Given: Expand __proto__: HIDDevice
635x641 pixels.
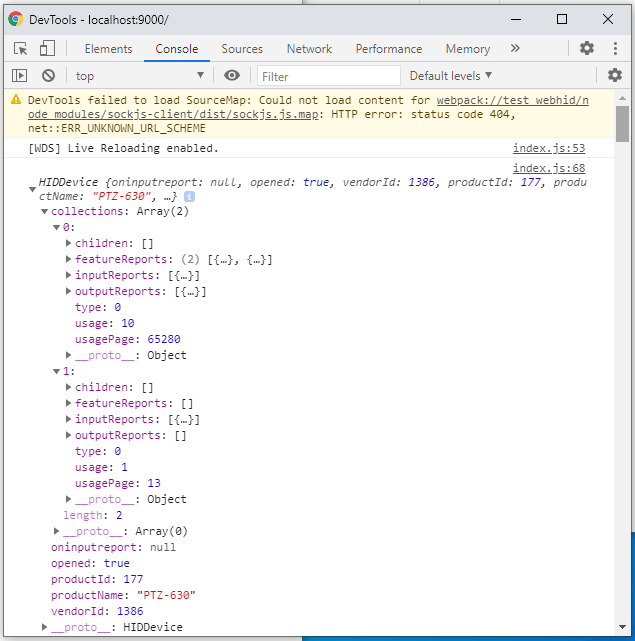Looking at the screenshot, I should 44,627.
